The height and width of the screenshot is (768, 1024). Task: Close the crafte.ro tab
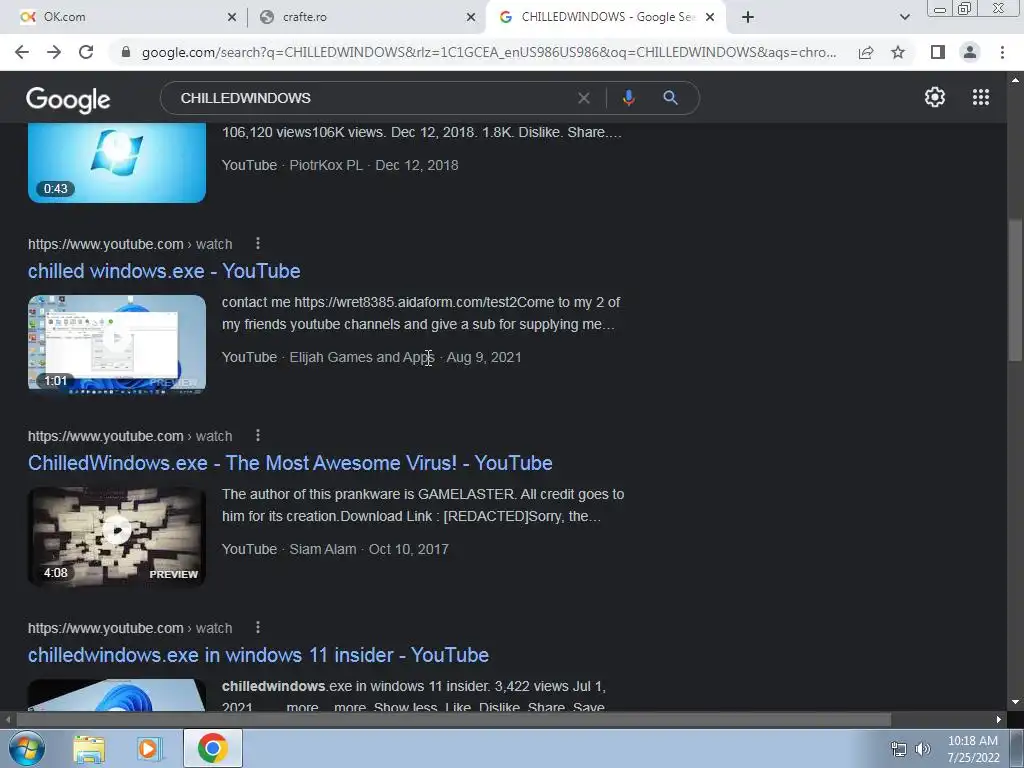[471, 18]
